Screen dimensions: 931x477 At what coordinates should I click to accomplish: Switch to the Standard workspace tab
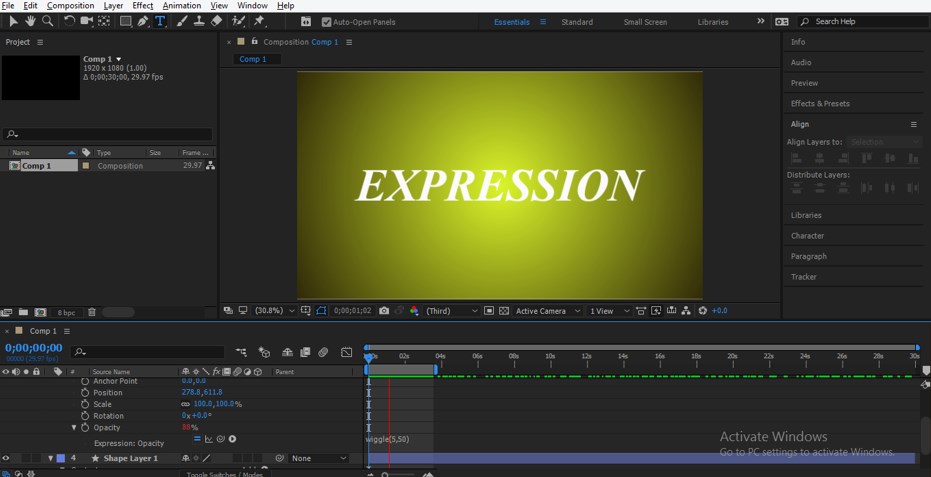click(577, 22)
